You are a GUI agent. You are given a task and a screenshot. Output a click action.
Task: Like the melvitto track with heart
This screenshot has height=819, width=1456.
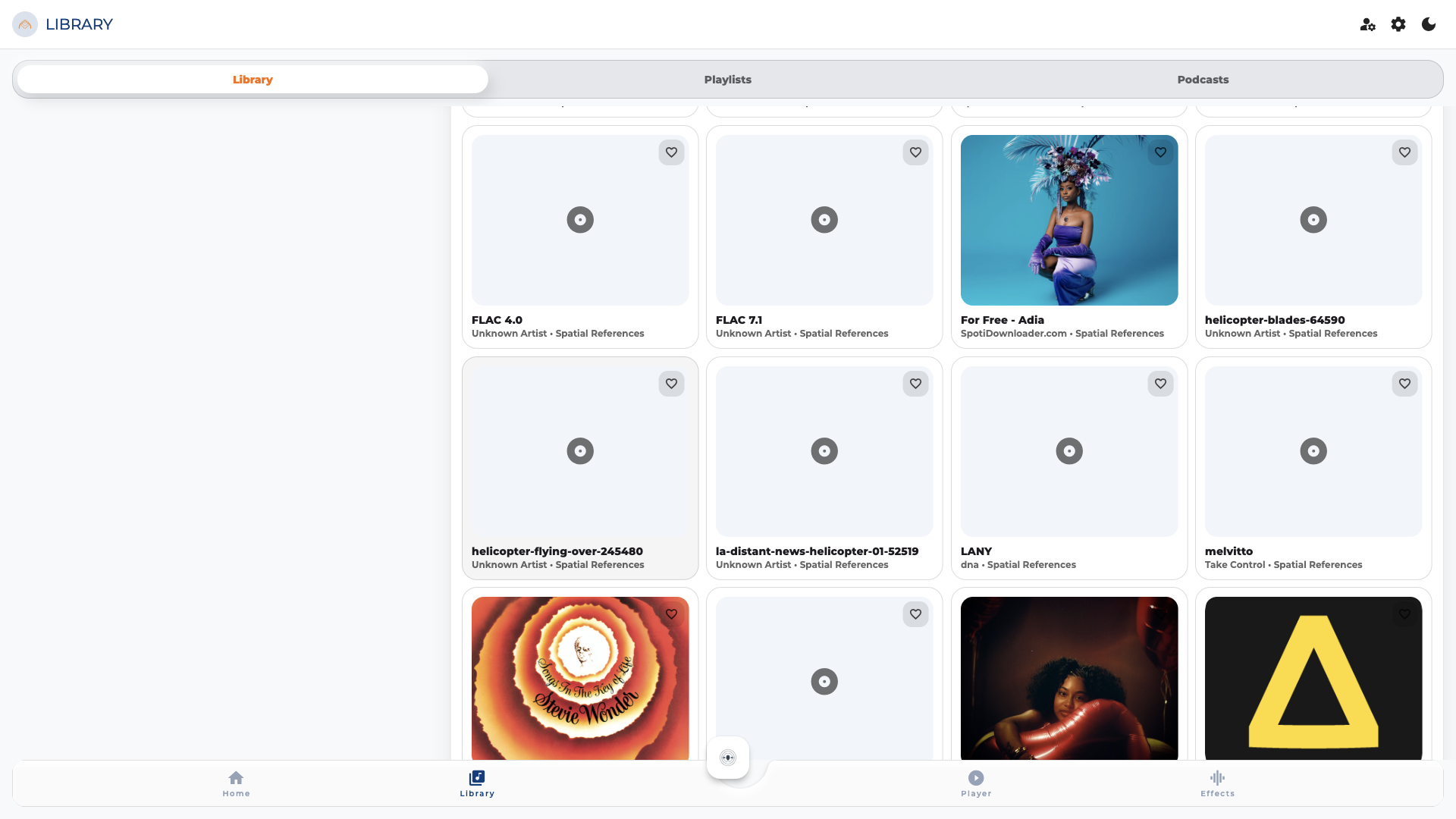point(1404,384)
